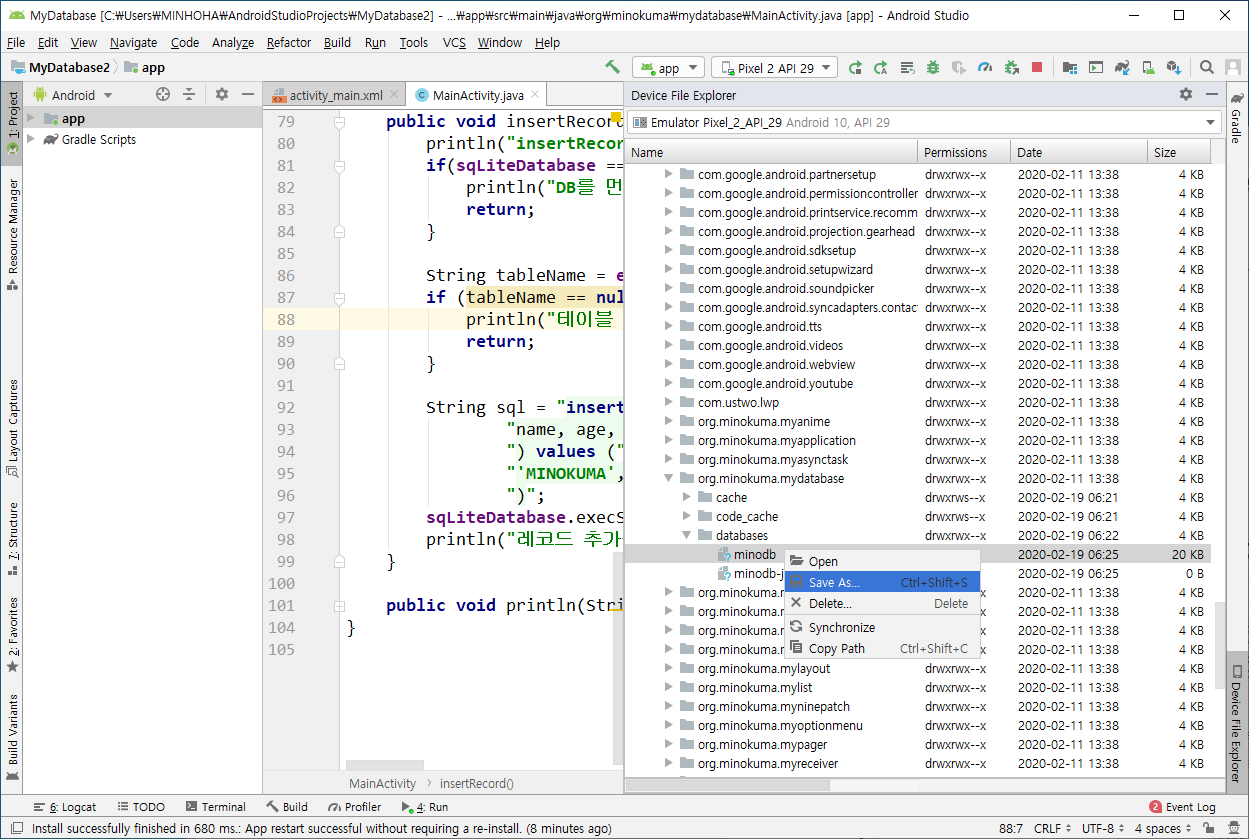The height and width of the screenshot is (839, 1249).
Task: Open the emulator device selector combo box
Action: [x=924, y=122]
